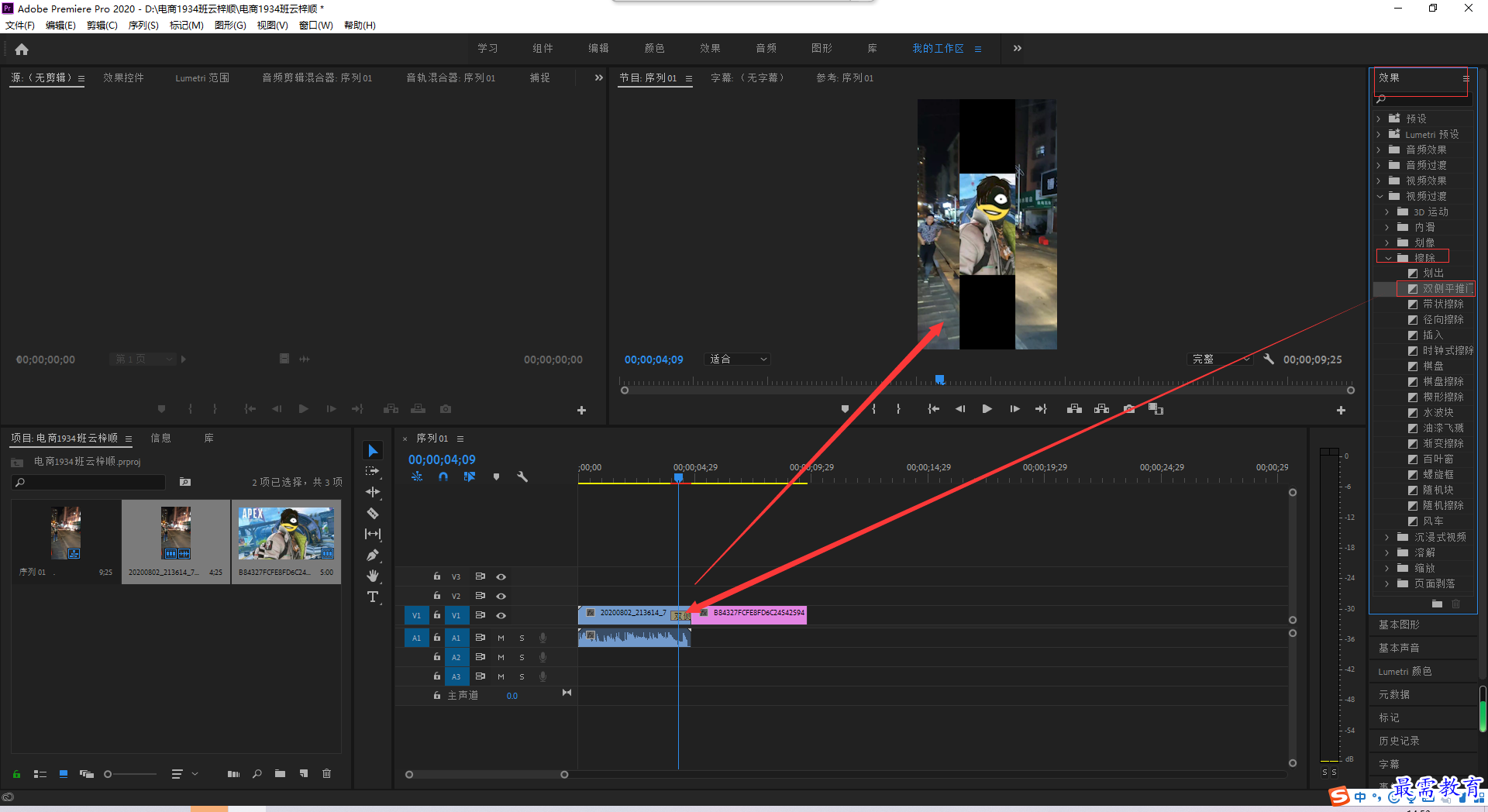This screenshot has width=1488, height=812.
Task: Toggle V3 track output eye
Action: [501, 576]
